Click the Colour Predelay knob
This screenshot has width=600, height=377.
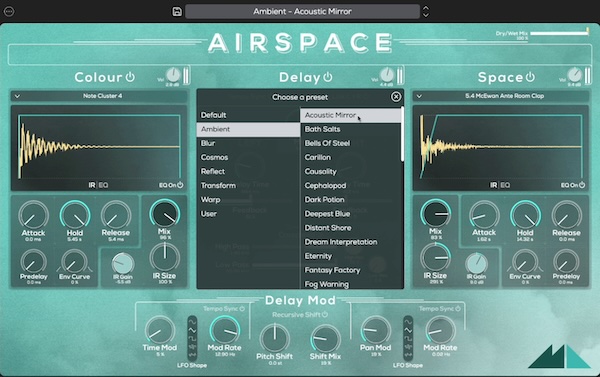tap(33, 262)
